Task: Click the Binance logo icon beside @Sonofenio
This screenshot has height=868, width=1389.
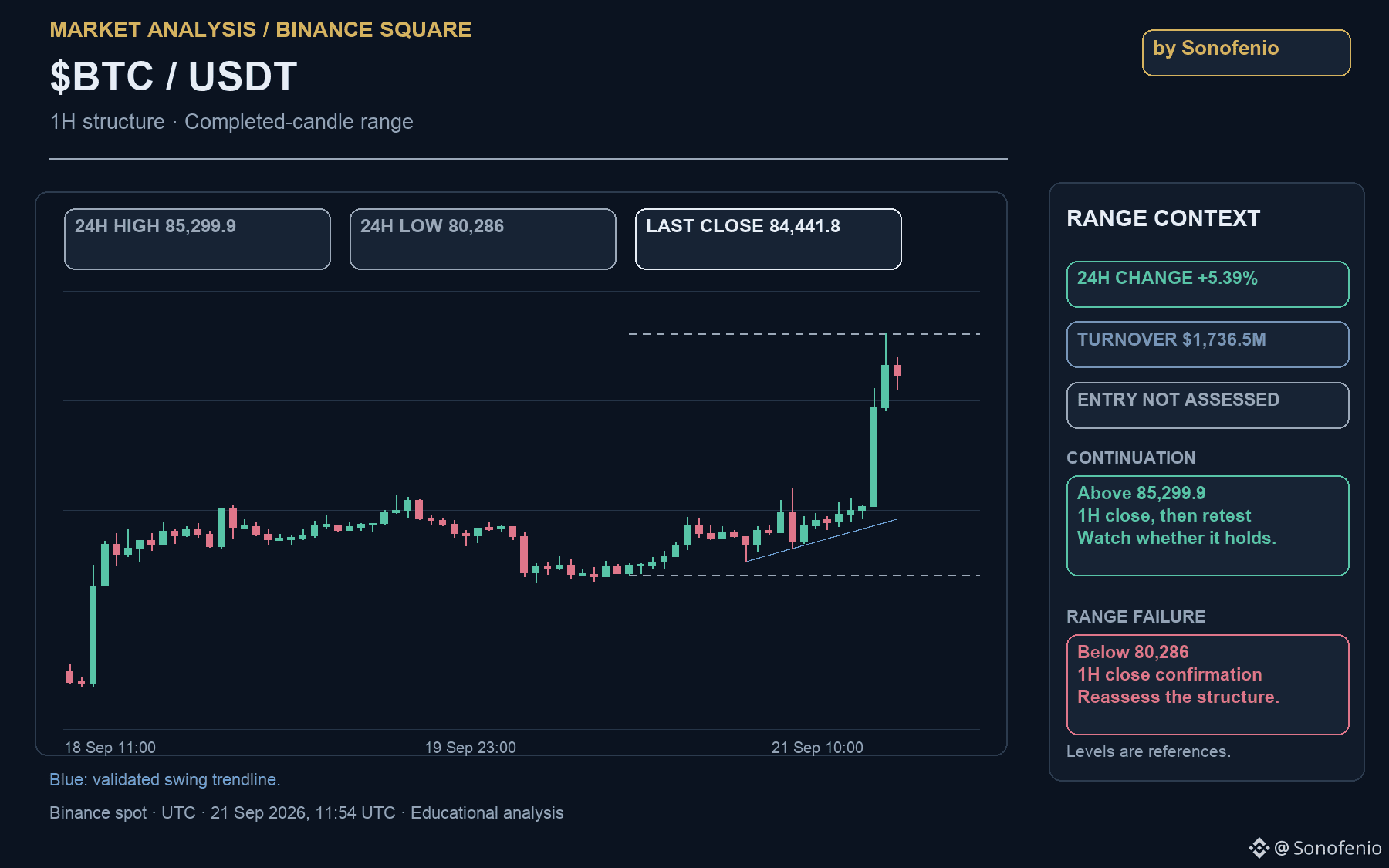Action: coord(1259,848)
